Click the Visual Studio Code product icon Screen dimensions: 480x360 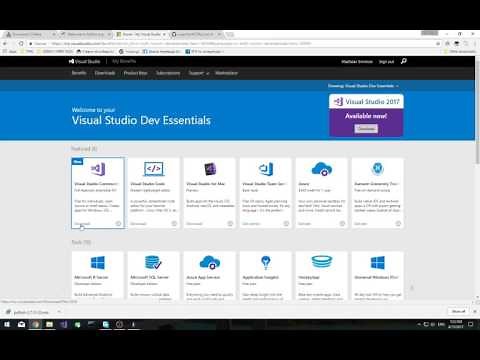coord(154,169)
